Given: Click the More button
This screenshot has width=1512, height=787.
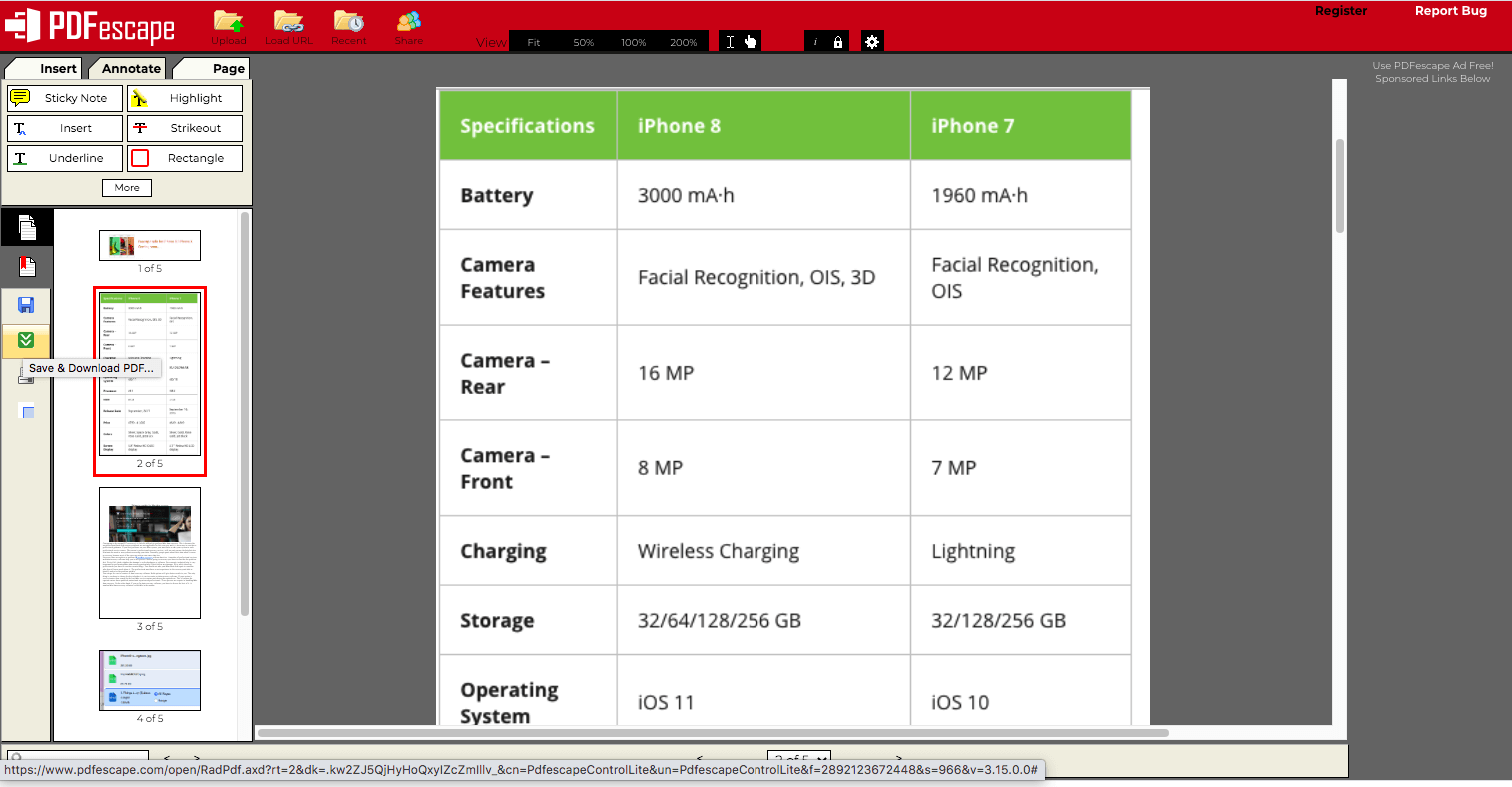Looking at the screenshot, I should [127, 188].
